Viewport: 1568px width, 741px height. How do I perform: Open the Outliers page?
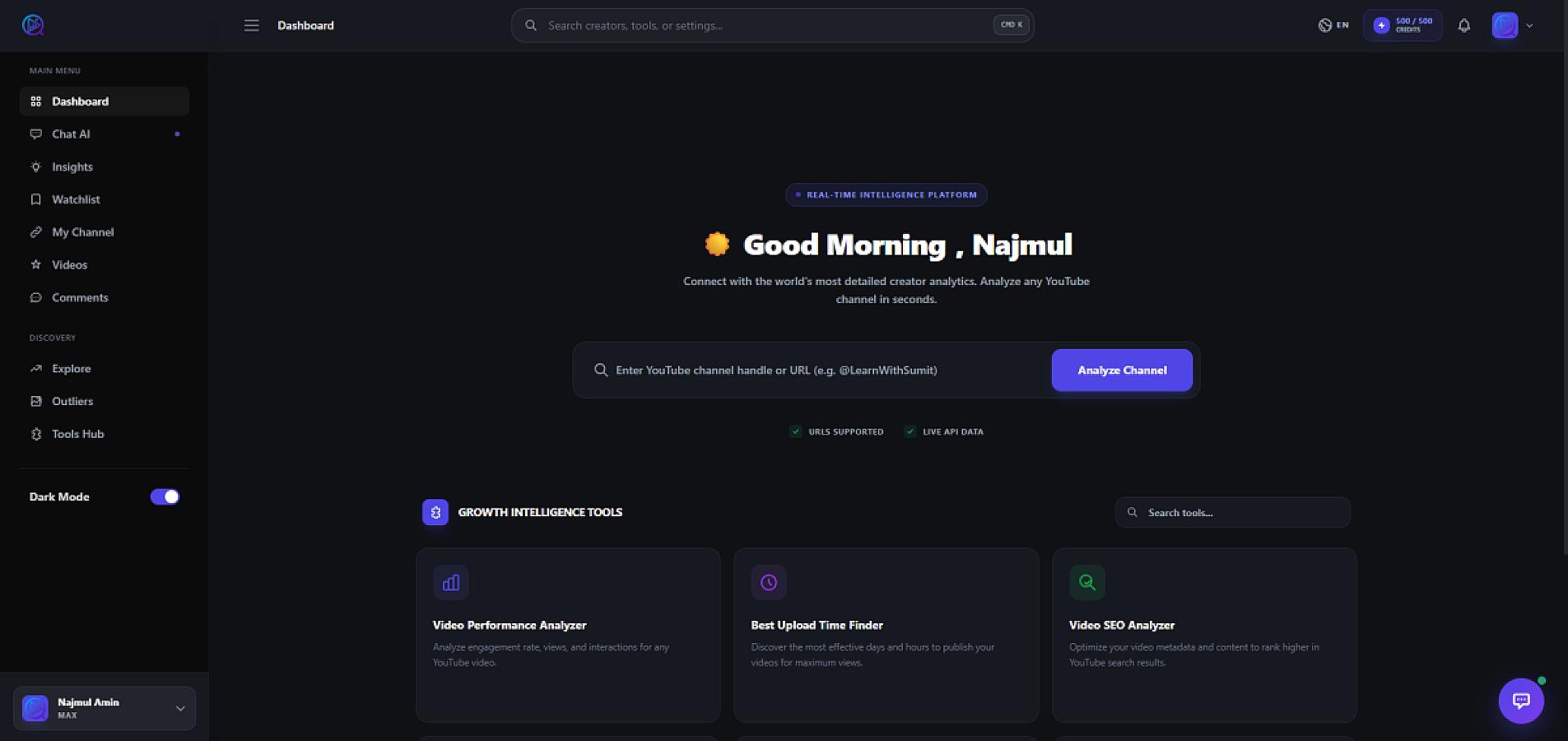105,402
